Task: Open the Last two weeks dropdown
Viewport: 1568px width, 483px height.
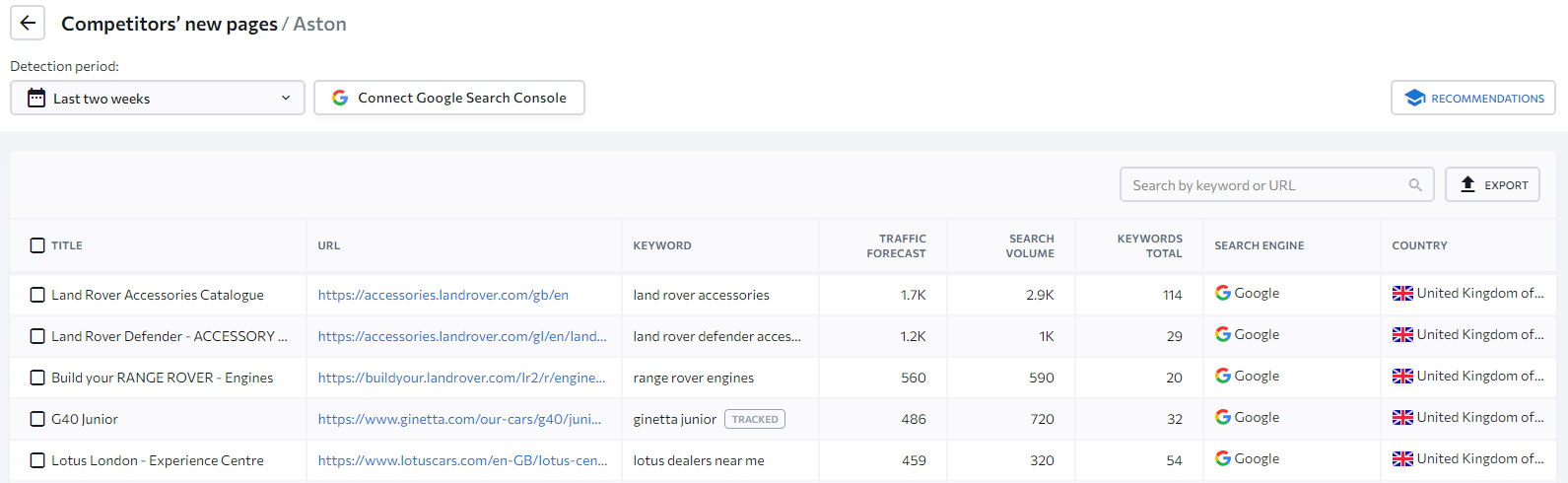Action: tap(158, 98)
